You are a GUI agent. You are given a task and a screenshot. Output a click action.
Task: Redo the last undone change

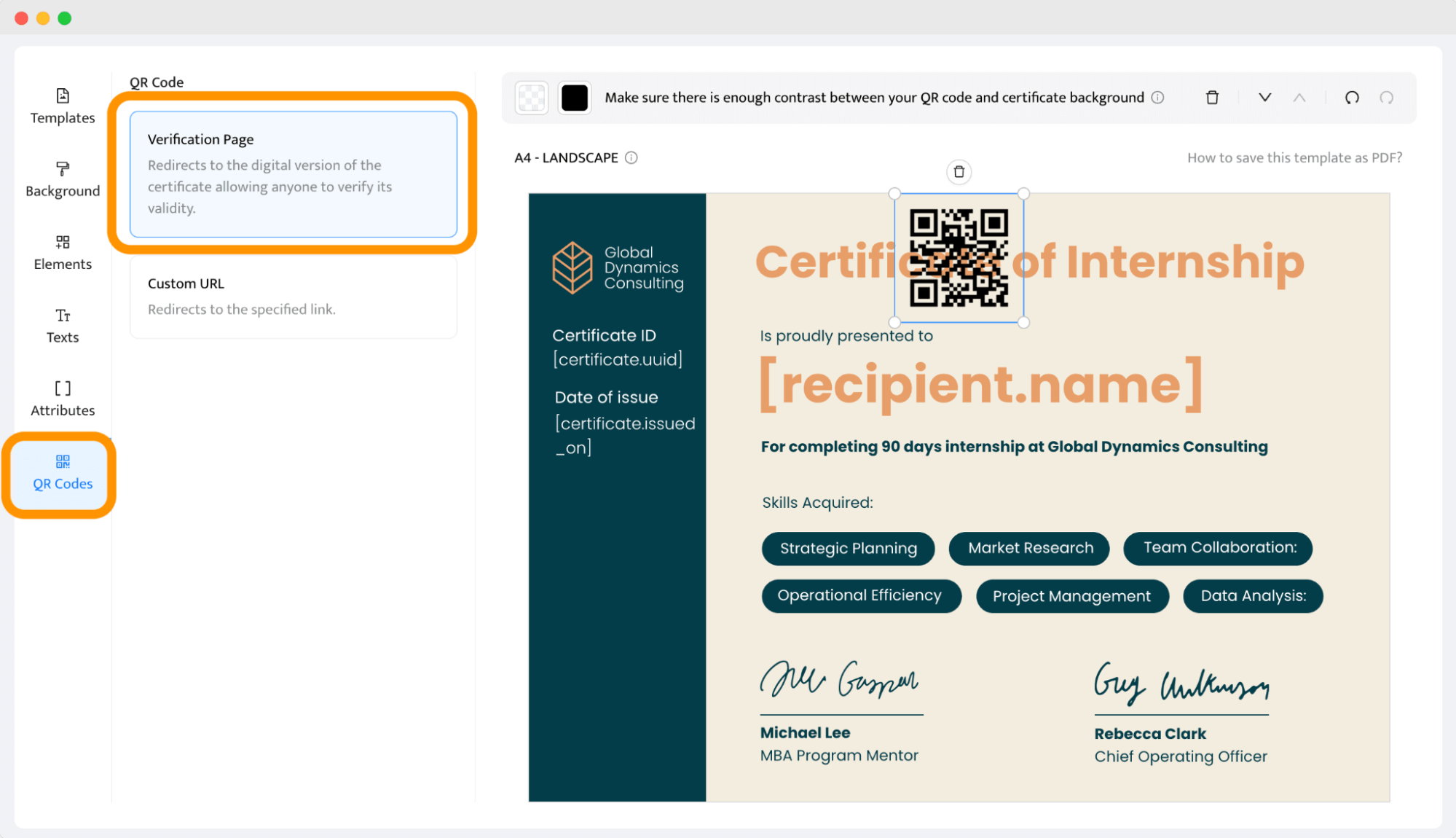(x=1387, y=98)
